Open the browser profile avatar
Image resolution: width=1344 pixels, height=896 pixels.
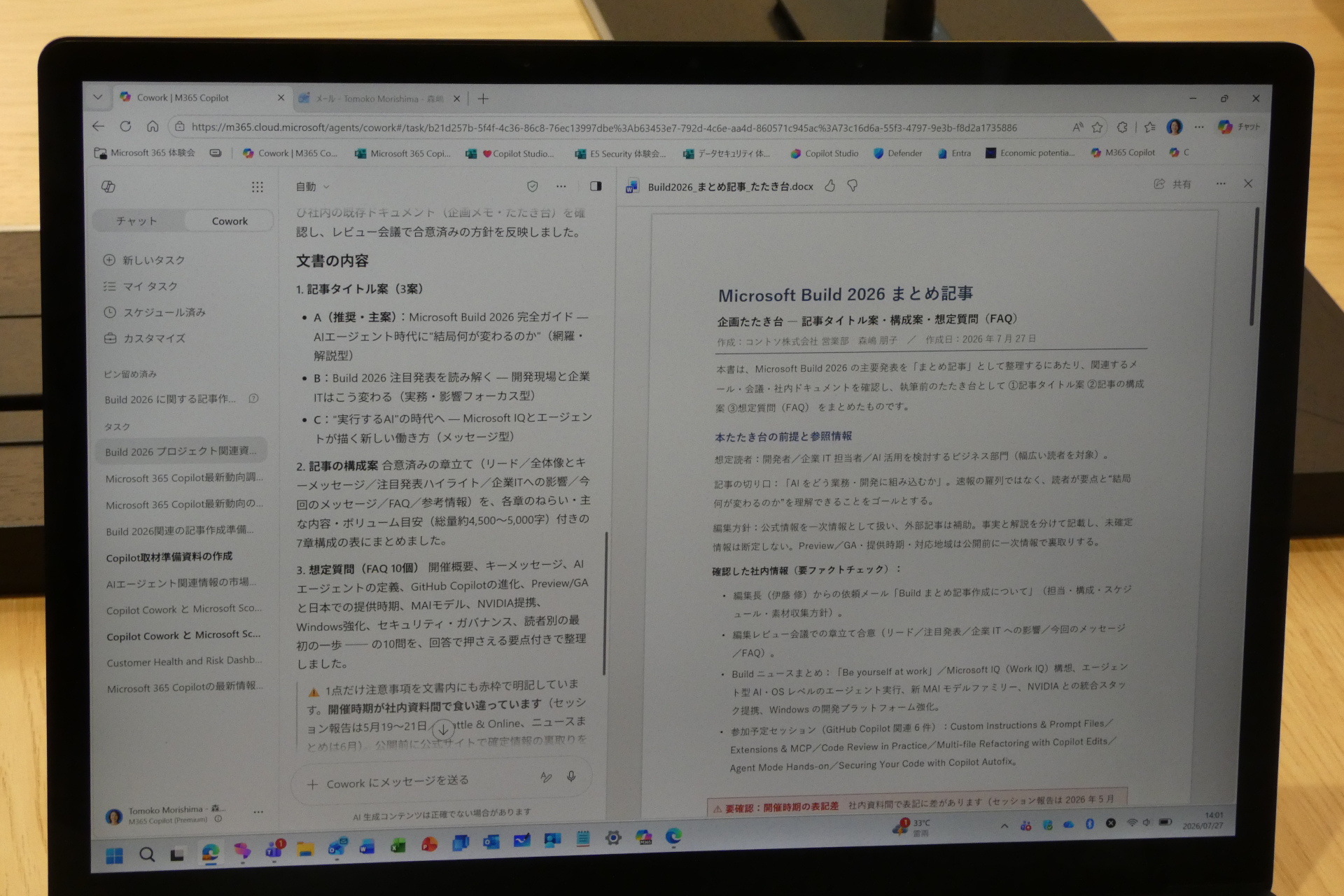pyautogui.click(x=1174, y=127)
